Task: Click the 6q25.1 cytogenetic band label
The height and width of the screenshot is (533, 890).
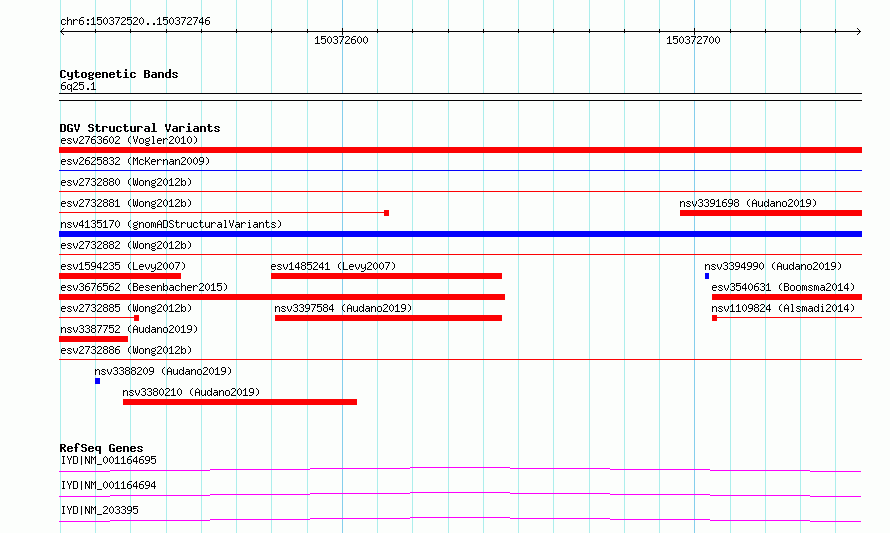Action: 78,86
